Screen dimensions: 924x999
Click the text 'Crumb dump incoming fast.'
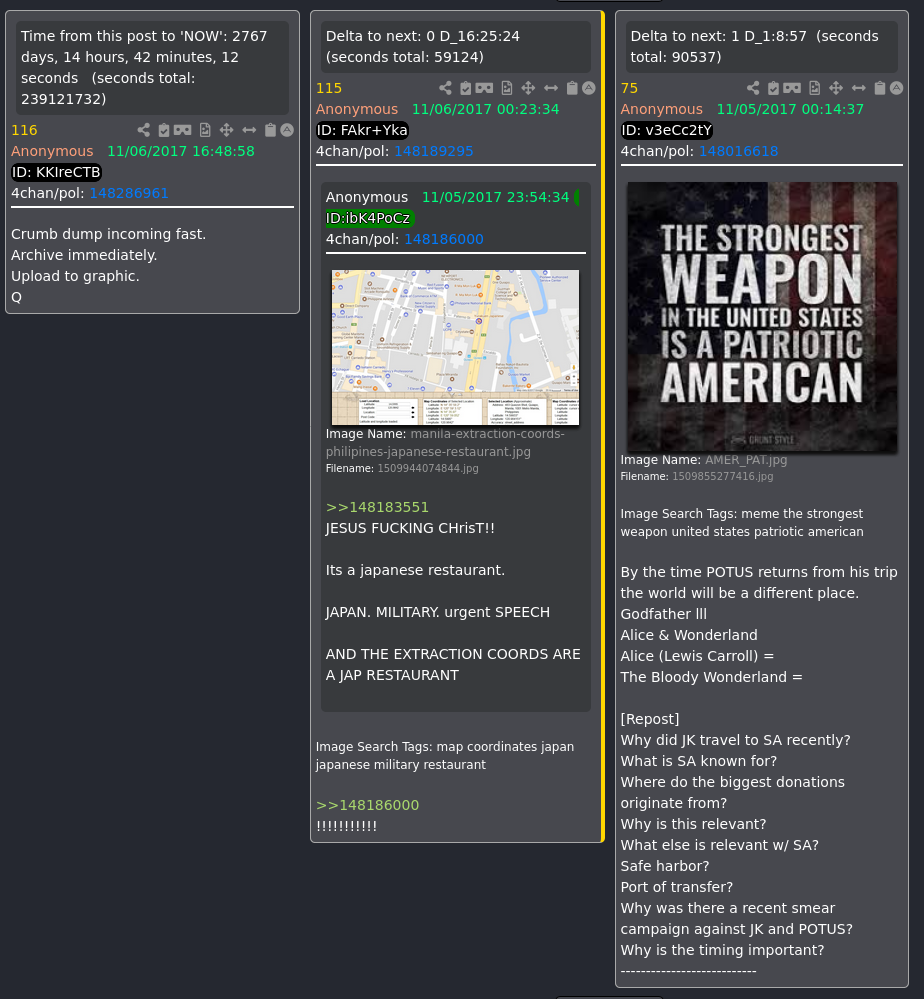(108, 234)
